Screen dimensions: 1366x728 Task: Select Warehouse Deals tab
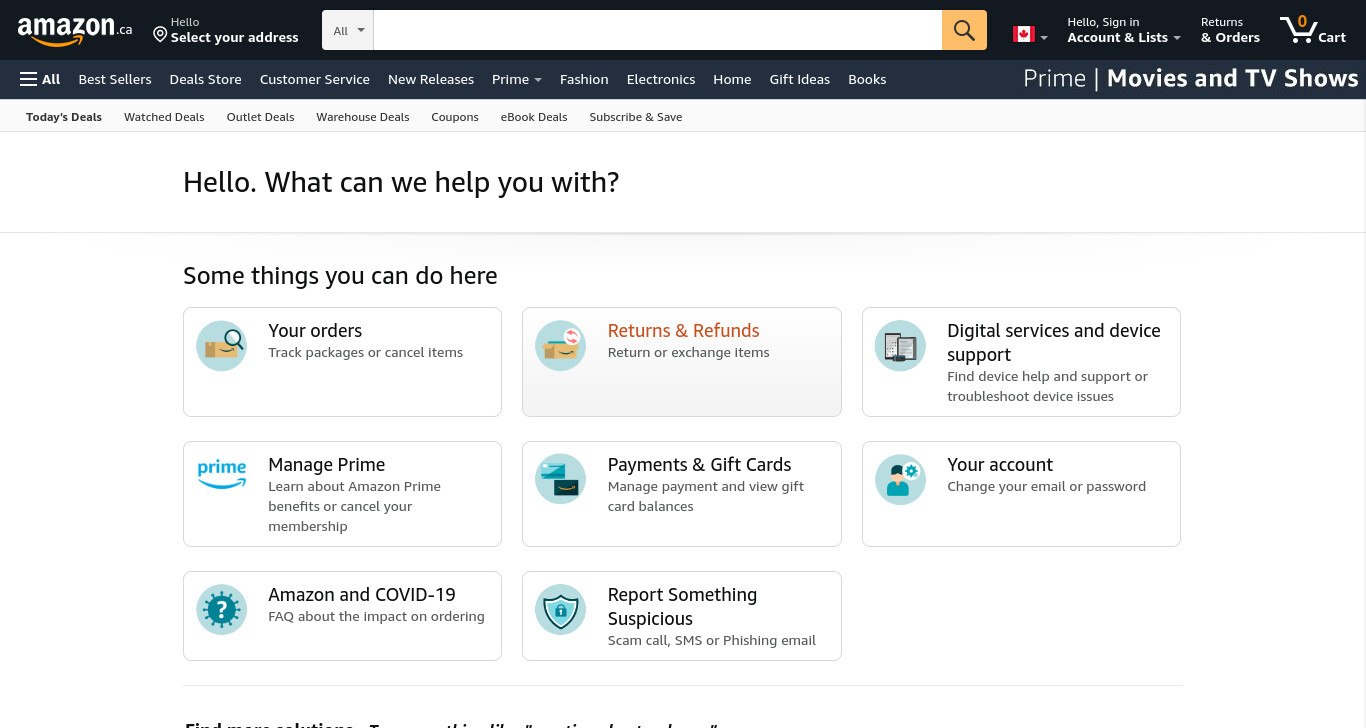point(363,117)
